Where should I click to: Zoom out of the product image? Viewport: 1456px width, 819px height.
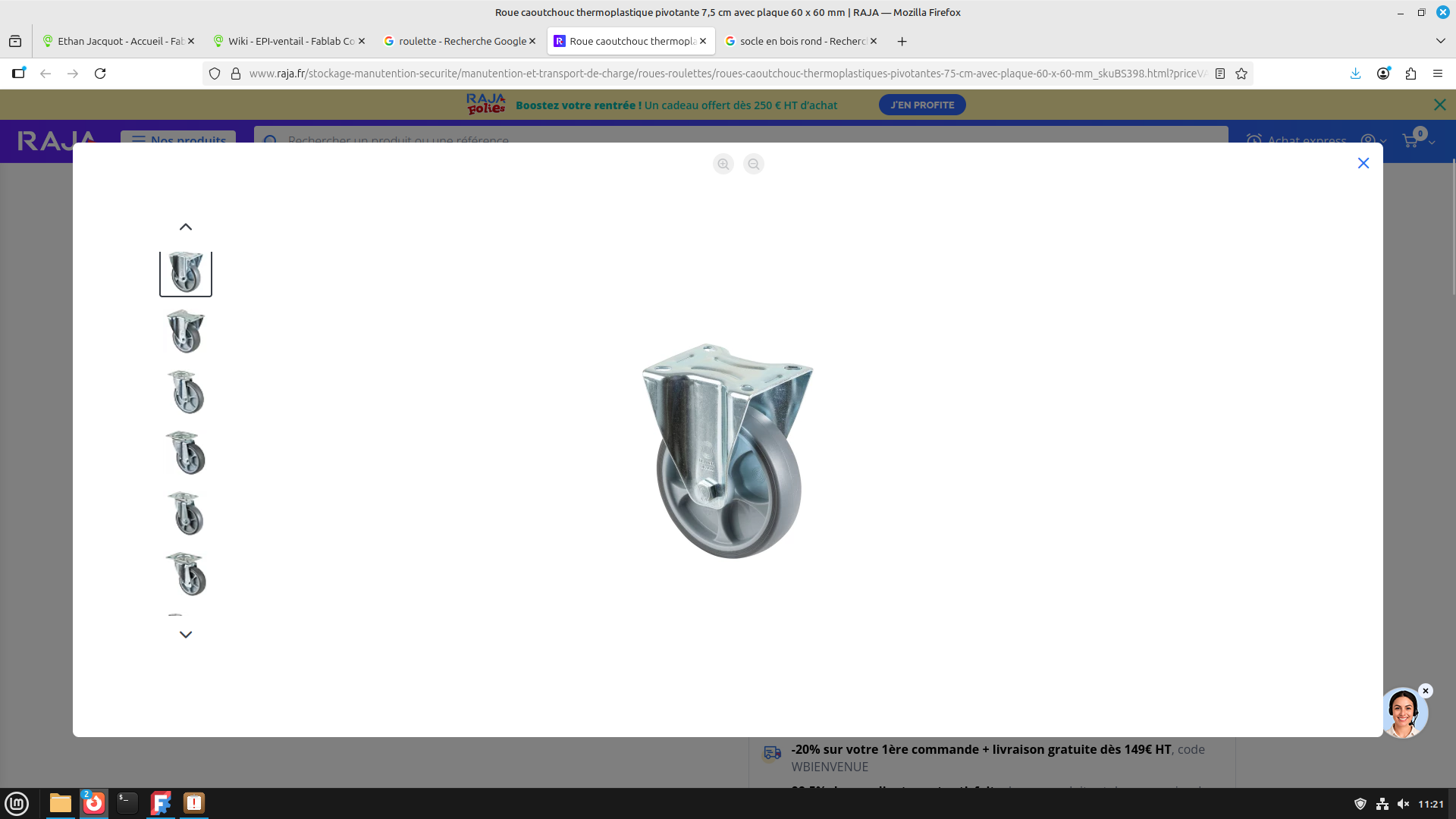[x=753, y=164]
